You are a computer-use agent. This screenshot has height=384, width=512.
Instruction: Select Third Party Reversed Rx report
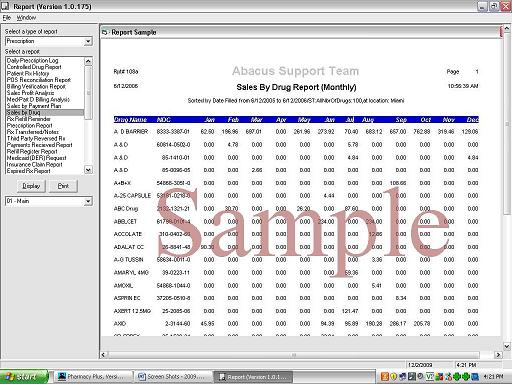click(x=36, y=138)
